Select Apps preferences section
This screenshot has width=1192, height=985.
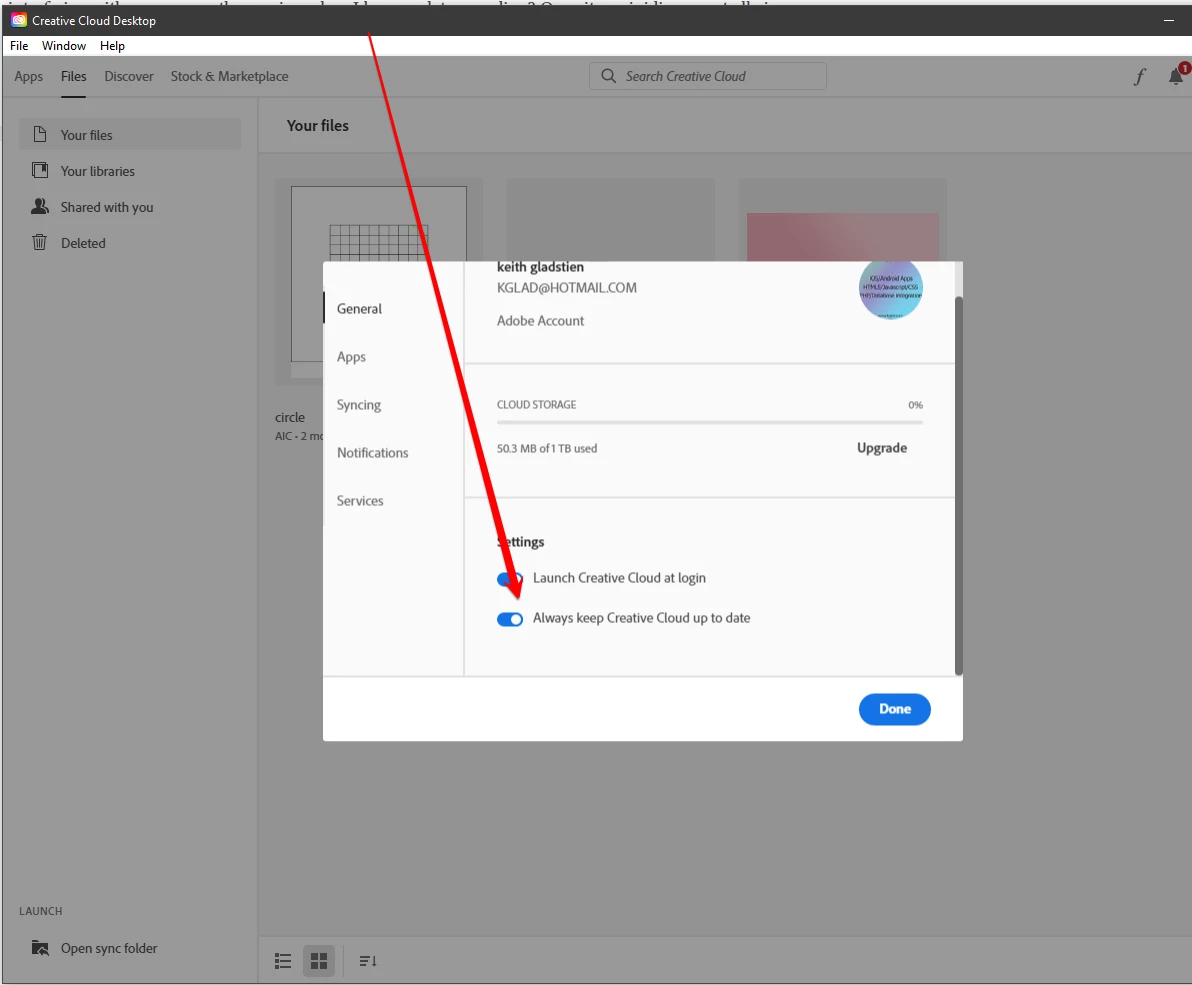coord(351,356)
